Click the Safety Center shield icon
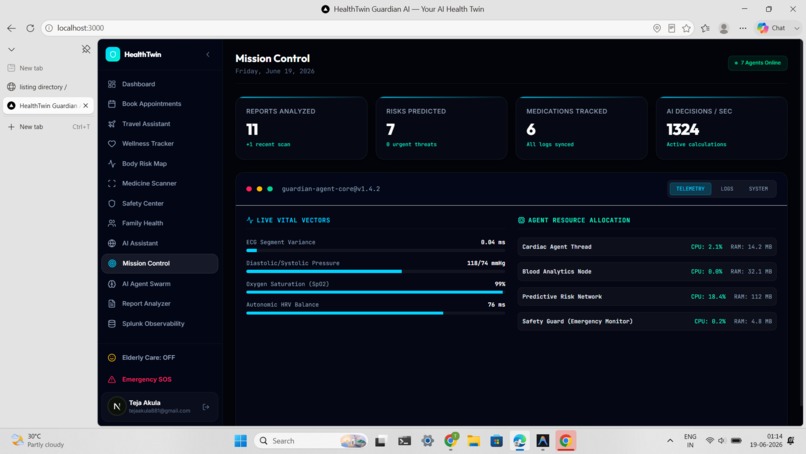This screenshot has width=806, height=454. click(x=112, y=203)
